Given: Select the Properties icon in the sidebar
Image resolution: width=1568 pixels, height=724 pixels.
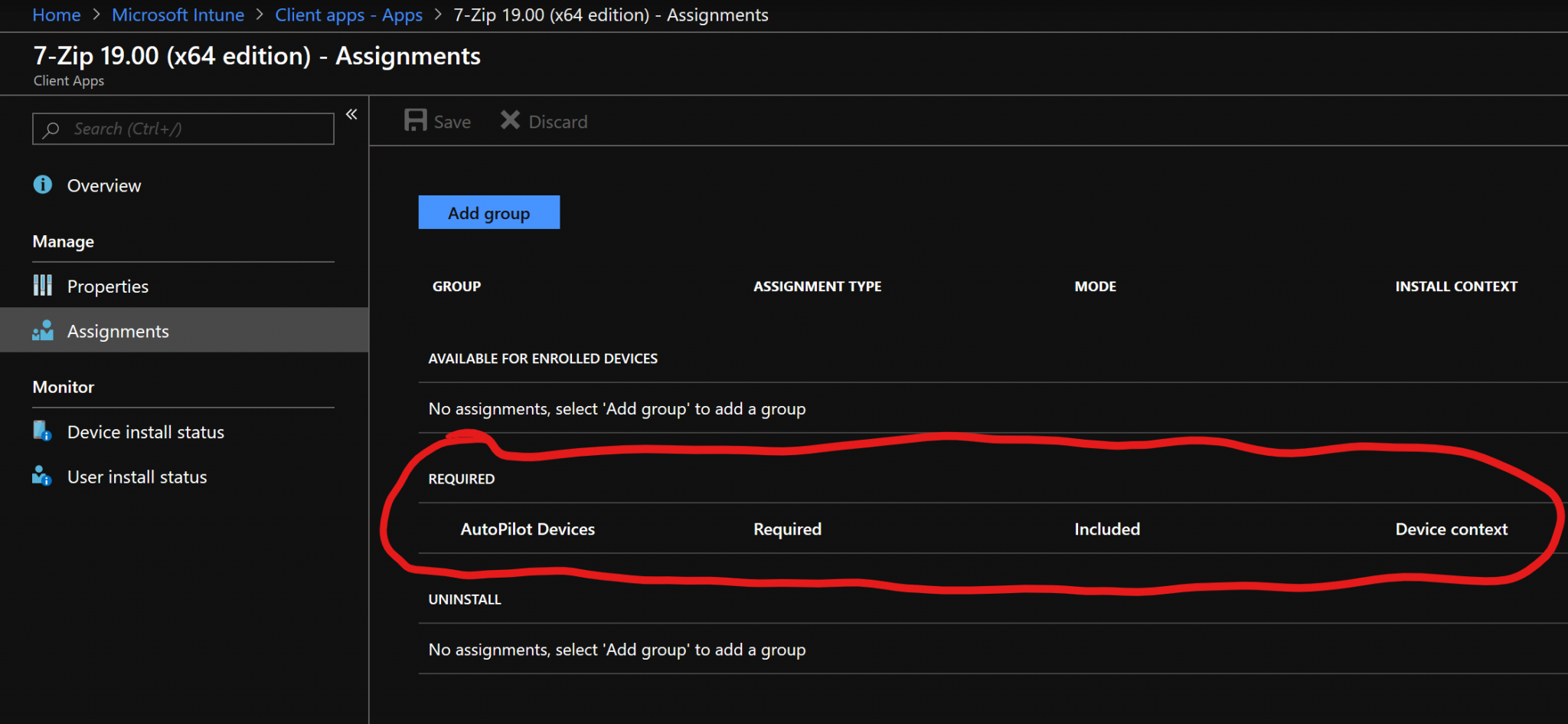Looking at the screenshot, I should click(x=42, y=285).
